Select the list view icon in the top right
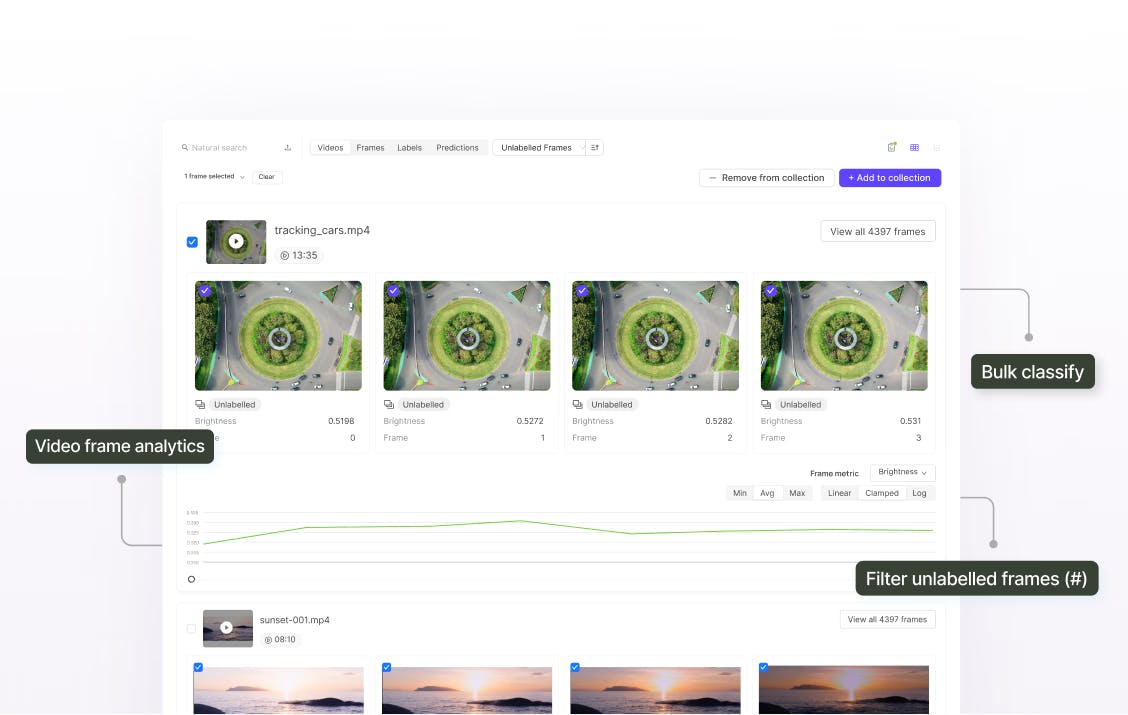1128x715 pixels. coord(936,147)
